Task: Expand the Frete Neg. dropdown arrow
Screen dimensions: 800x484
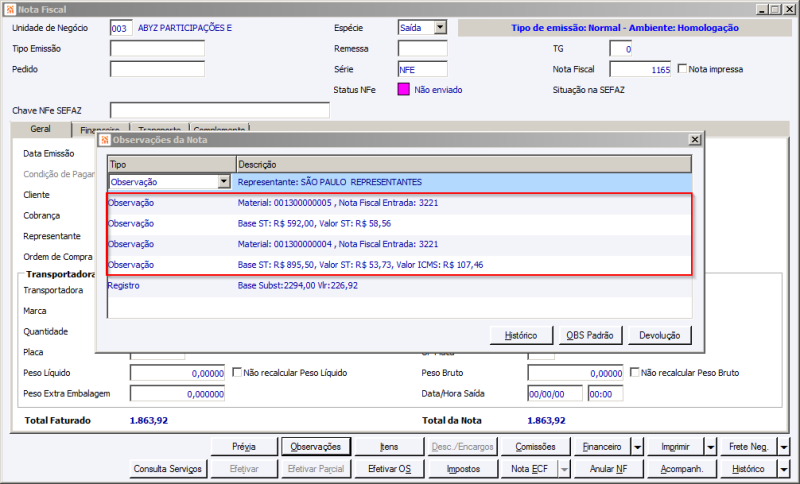Action: pyautogui.click(x=784, y=447)
